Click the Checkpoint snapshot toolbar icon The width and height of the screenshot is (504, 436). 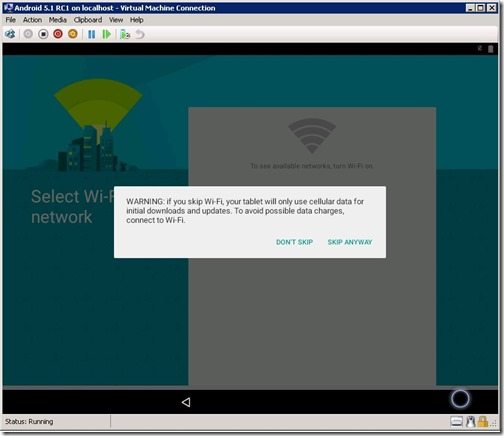coord(125,34)
